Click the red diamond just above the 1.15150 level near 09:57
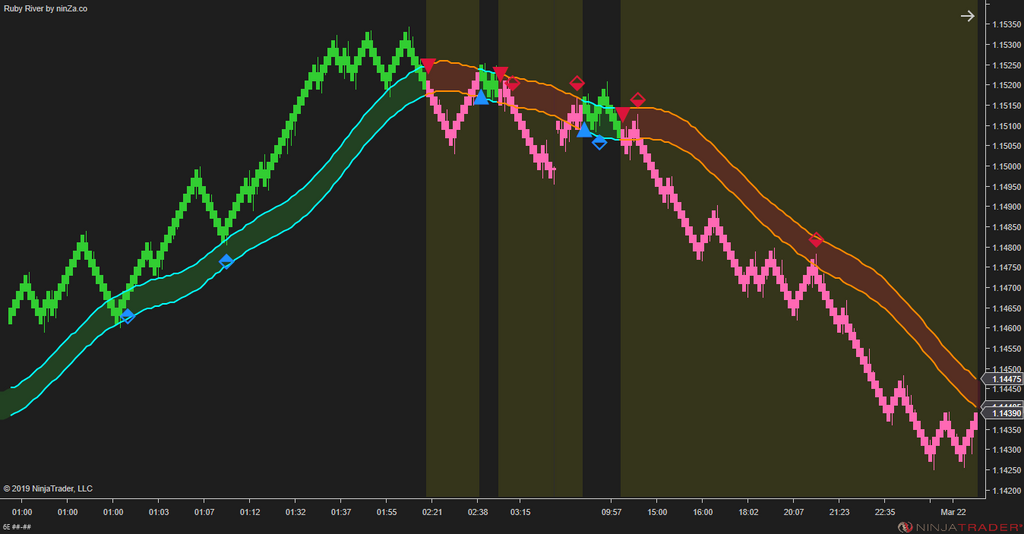1024x534 pixels. pos(637,100)
